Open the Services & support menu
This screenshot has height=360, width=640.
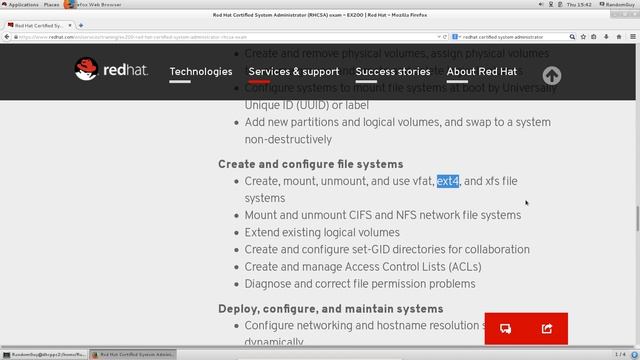[294, 71]
